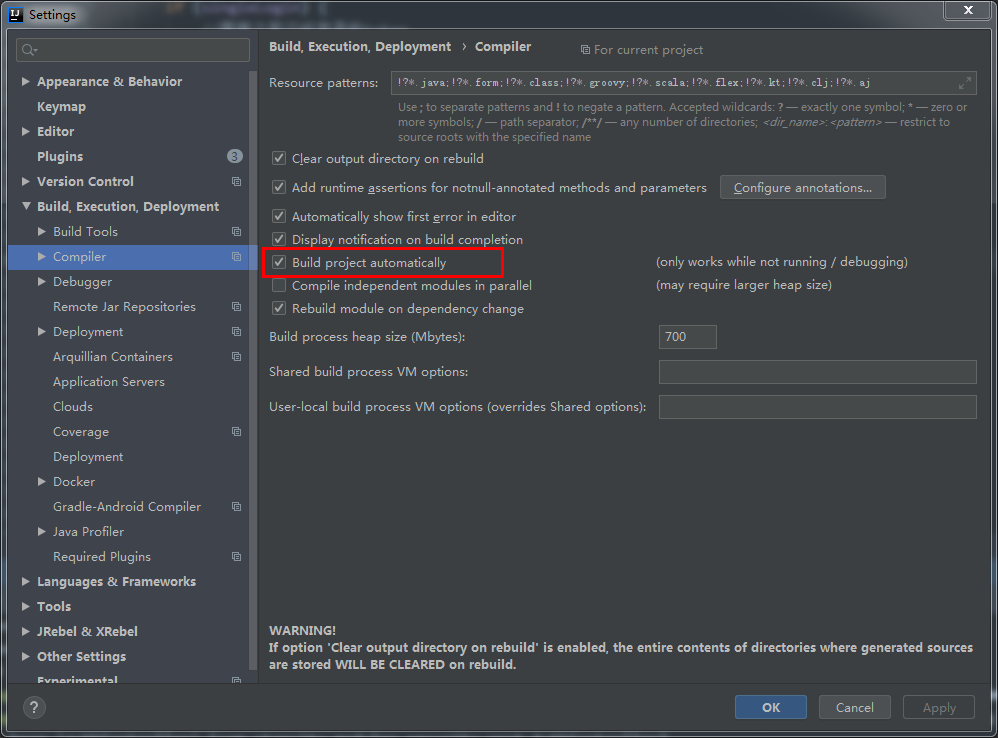Viewport: 998px width, 738px height.
Task: Click the project-level icon next to Build Tools
Action: click(x=236, y=232)
